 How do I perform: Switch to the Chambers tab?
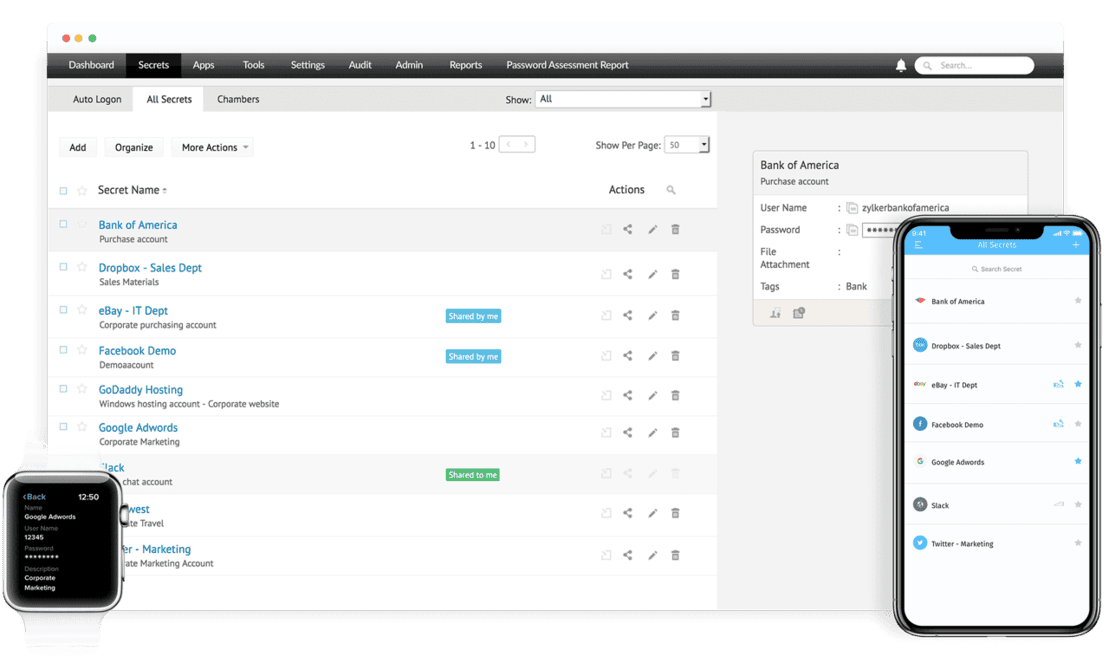[x=238, y=99]
